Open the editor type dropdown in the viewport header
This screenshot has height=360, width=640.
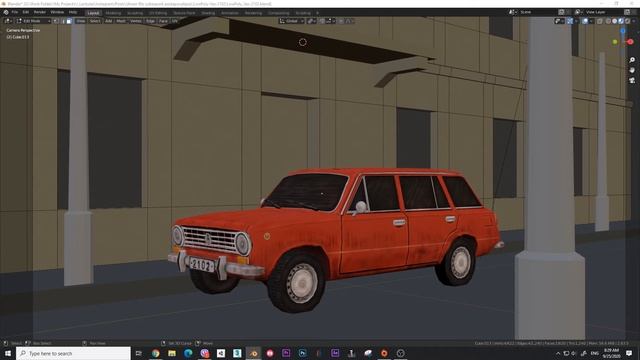point(8,21)
